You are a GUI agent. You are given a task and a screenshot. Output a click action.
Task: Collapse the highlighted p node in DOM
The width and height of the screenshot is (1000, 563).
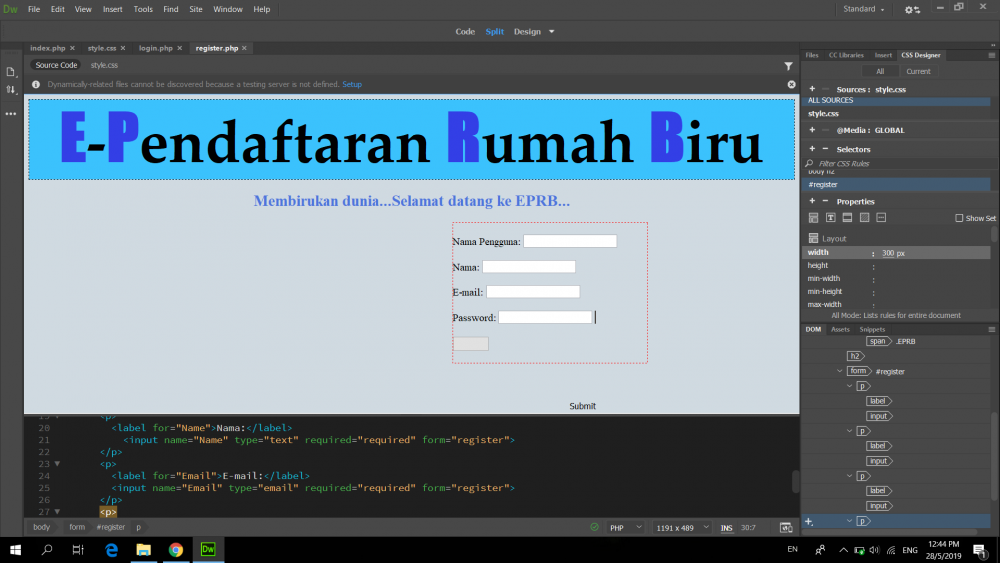849,522
